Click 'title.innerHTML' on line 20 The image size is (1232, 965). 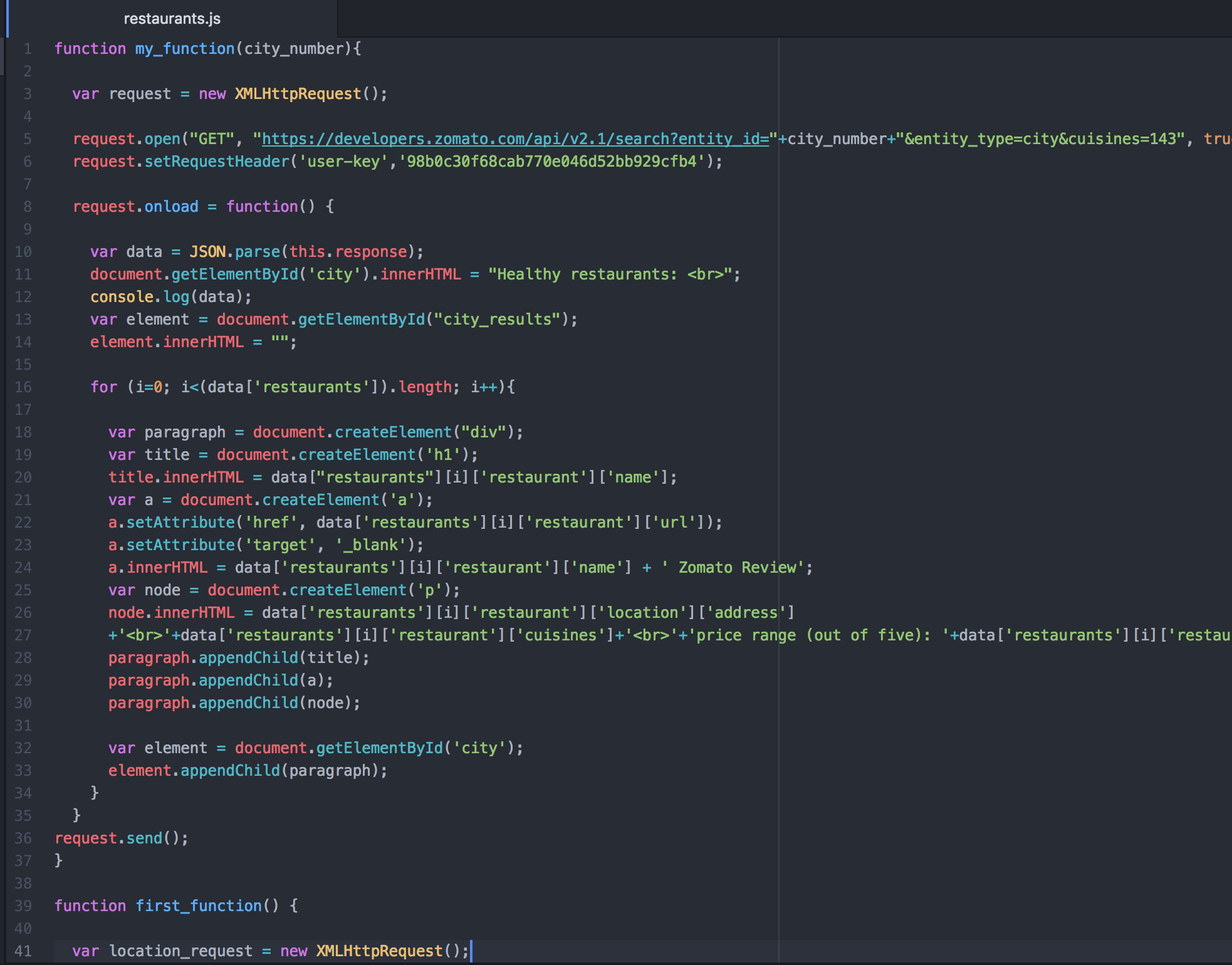[x=176, y=477]
